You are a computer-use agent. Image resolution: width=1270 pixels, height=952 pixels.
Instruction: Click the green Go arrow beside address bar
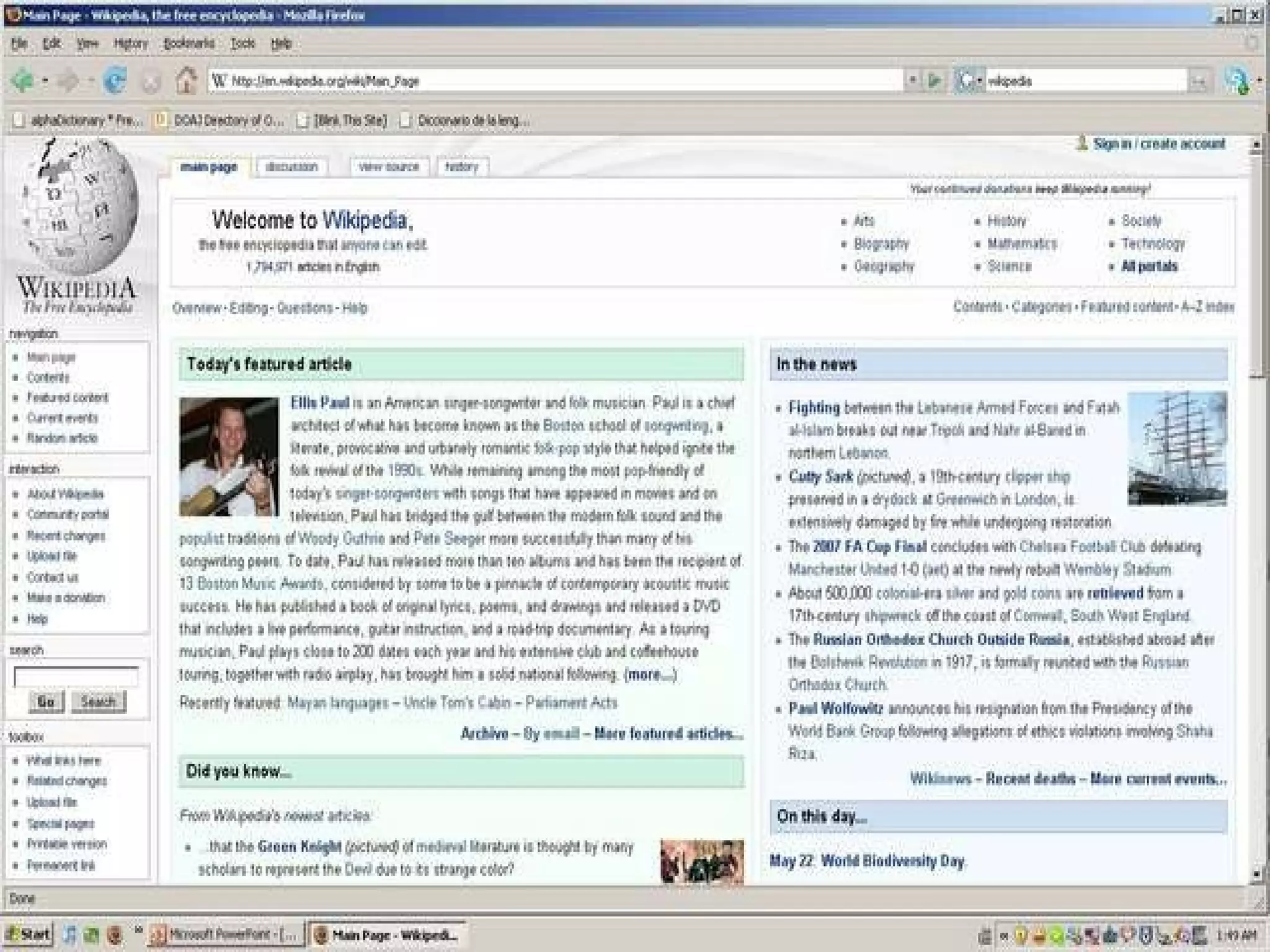[934, 81]
